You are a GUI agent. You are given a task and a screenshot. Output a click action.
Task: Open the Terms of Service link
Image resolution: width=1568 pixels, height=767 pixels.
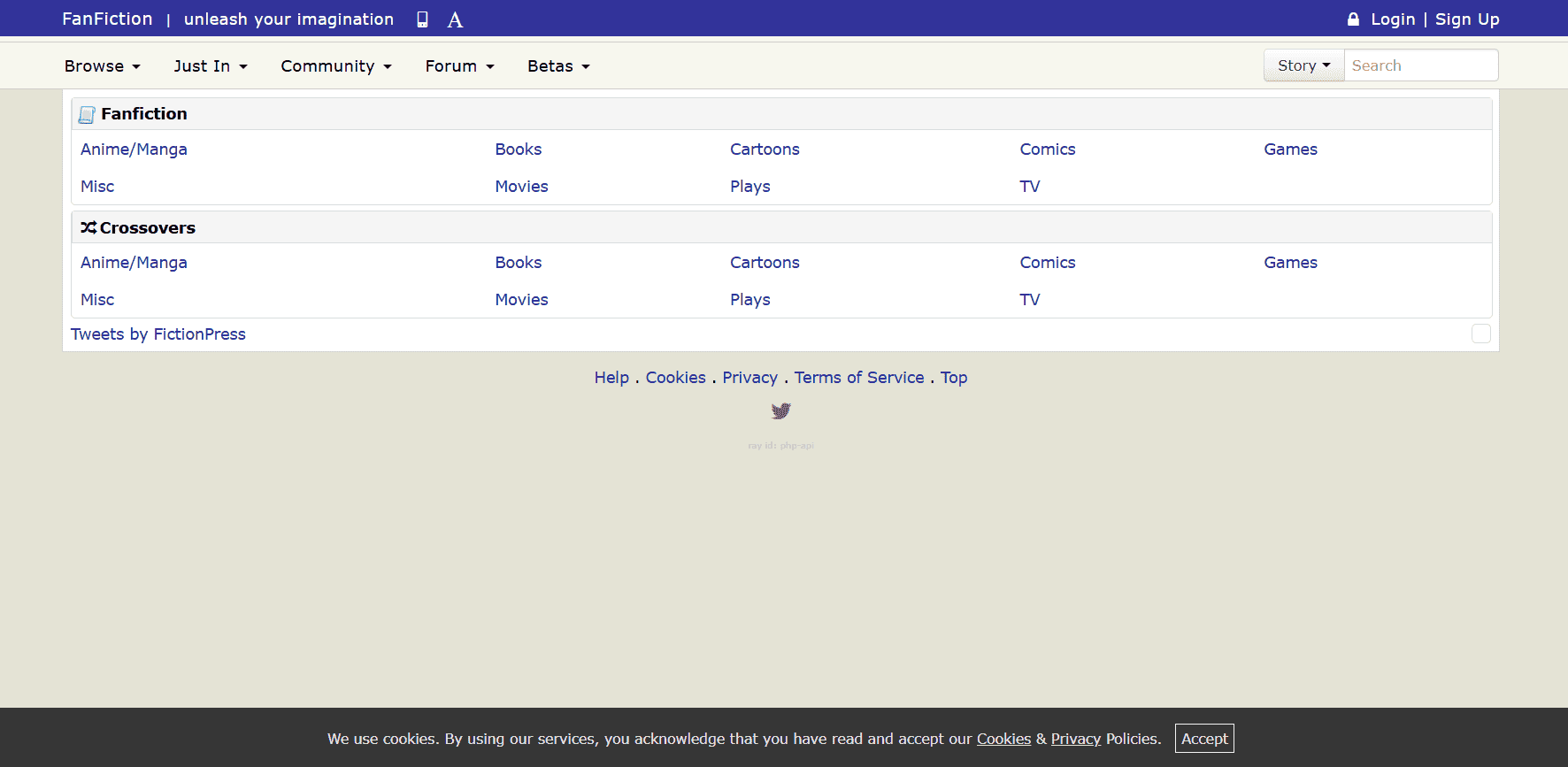[x=858, y=378]
